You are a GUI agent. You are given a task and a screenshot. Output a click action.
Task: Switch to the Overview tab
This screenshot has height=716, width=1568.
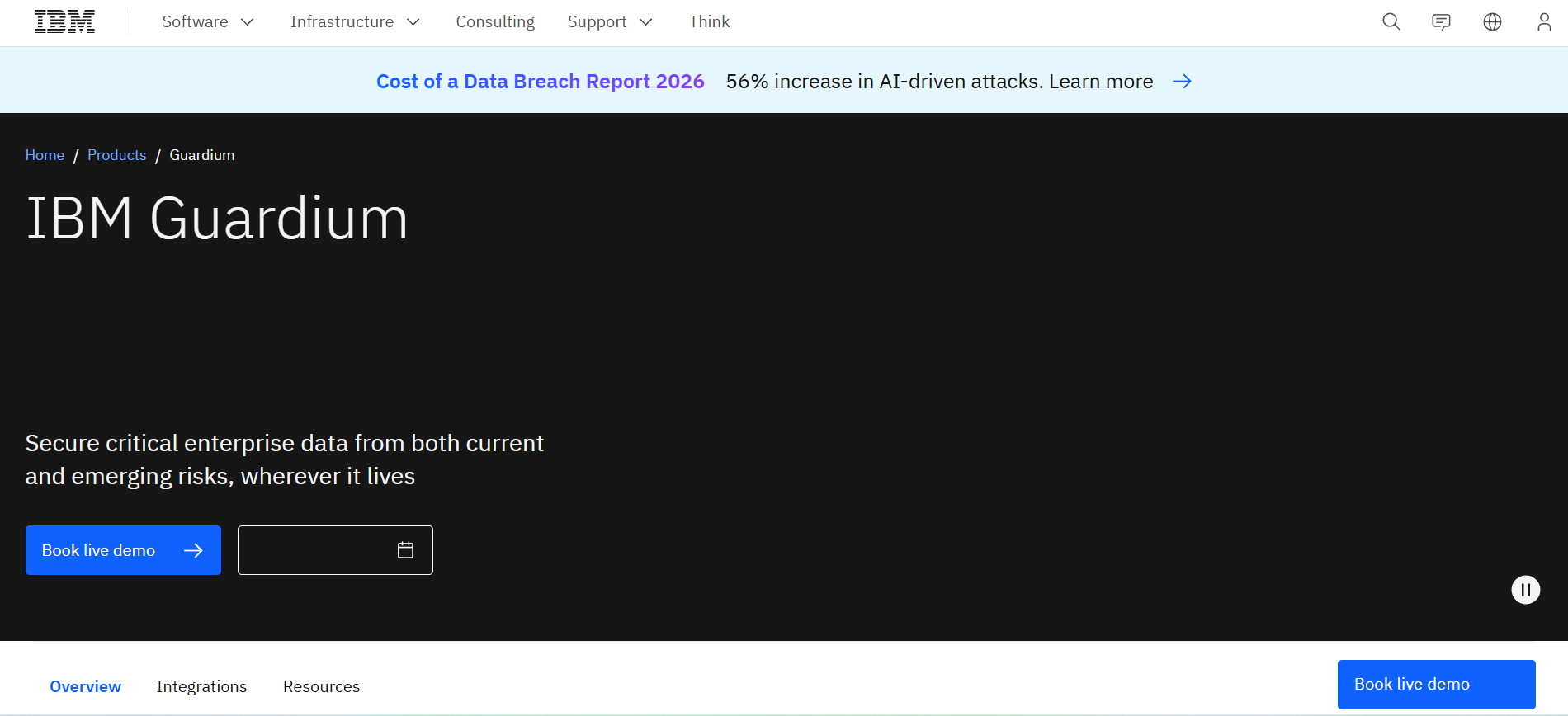click(x=85, y=686)
